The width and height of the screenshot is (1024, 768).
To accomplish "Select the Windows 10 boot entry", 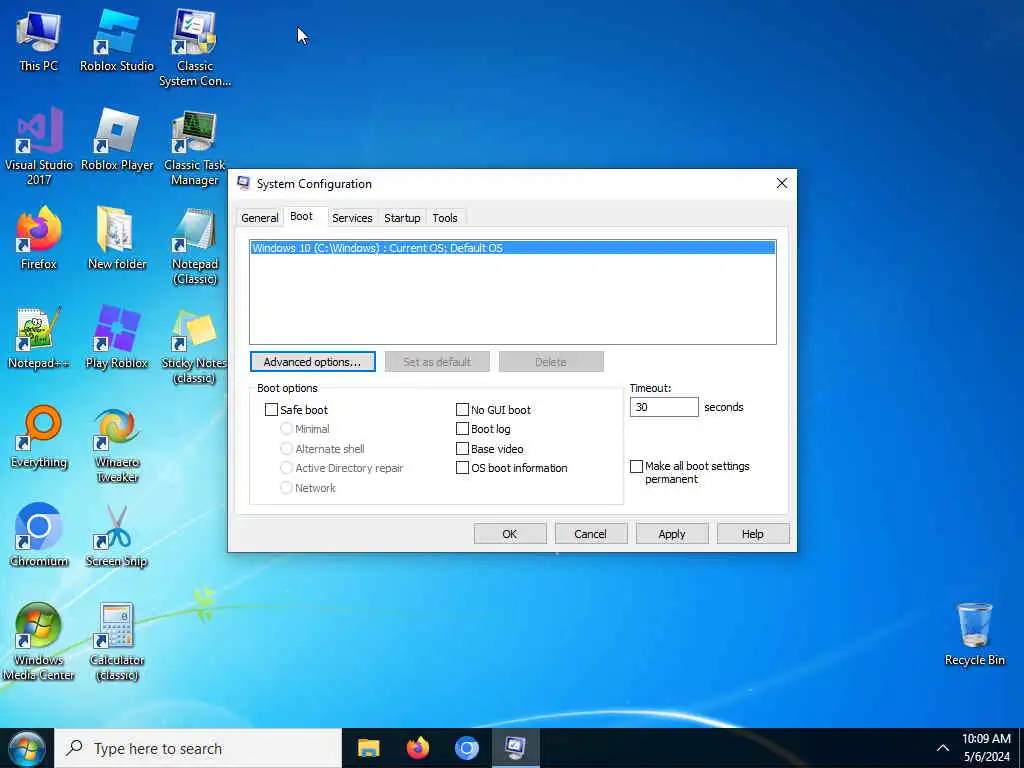I will 513,248.
